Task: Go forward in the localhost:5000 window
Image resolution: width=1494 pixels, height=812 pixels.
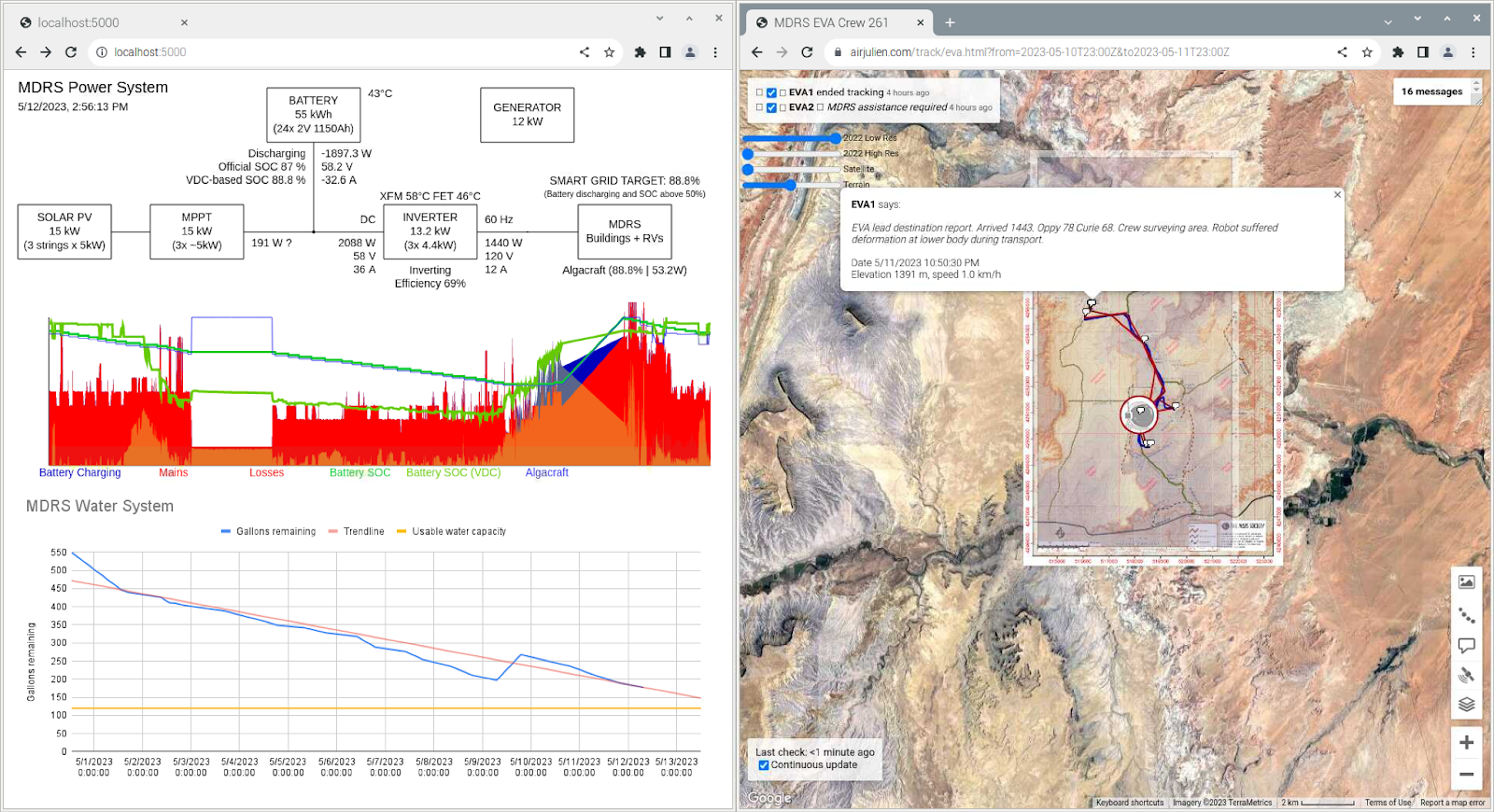Action: [45, 52]
